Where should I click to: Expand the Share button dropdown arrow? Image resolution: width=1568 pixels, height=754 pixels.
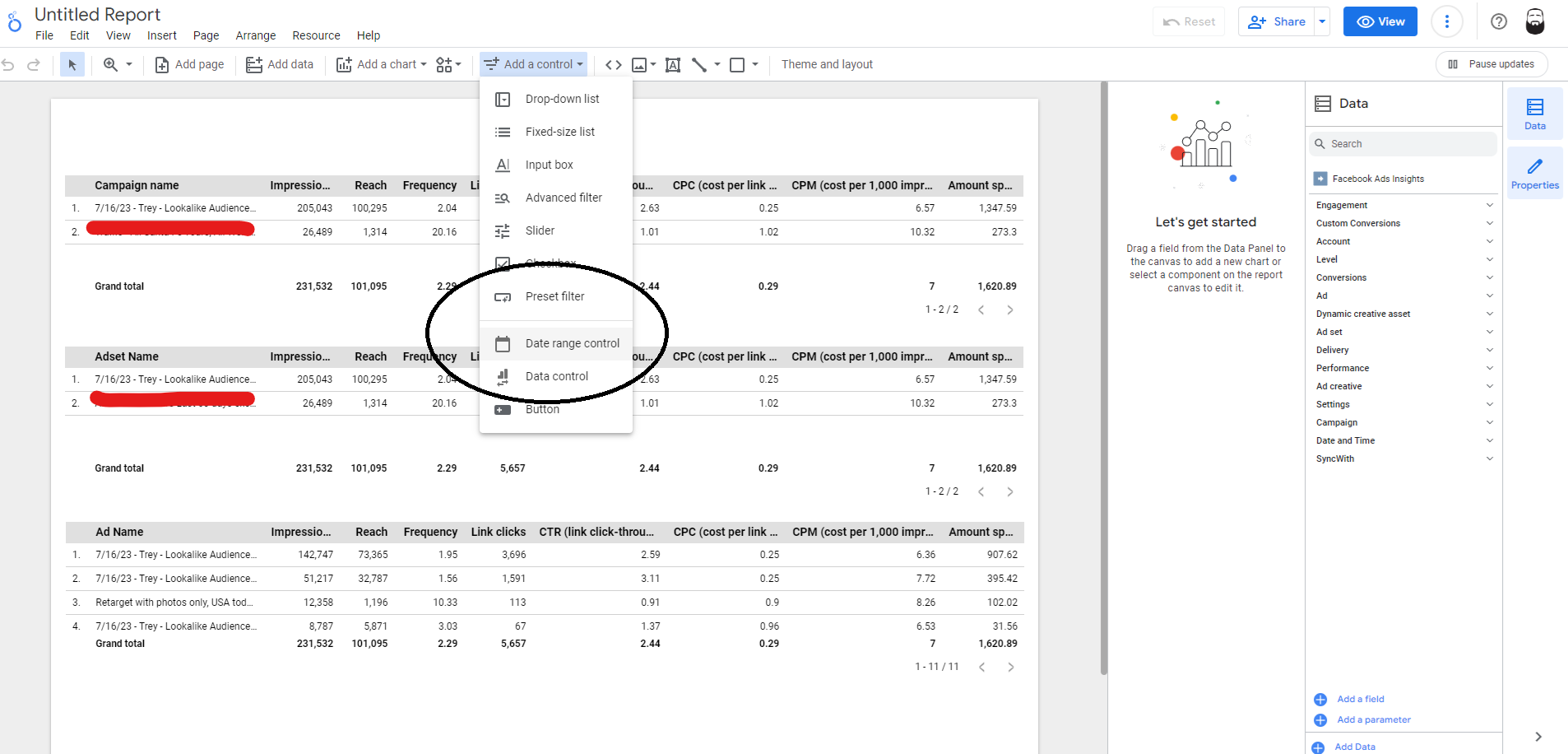point(1322,21)
